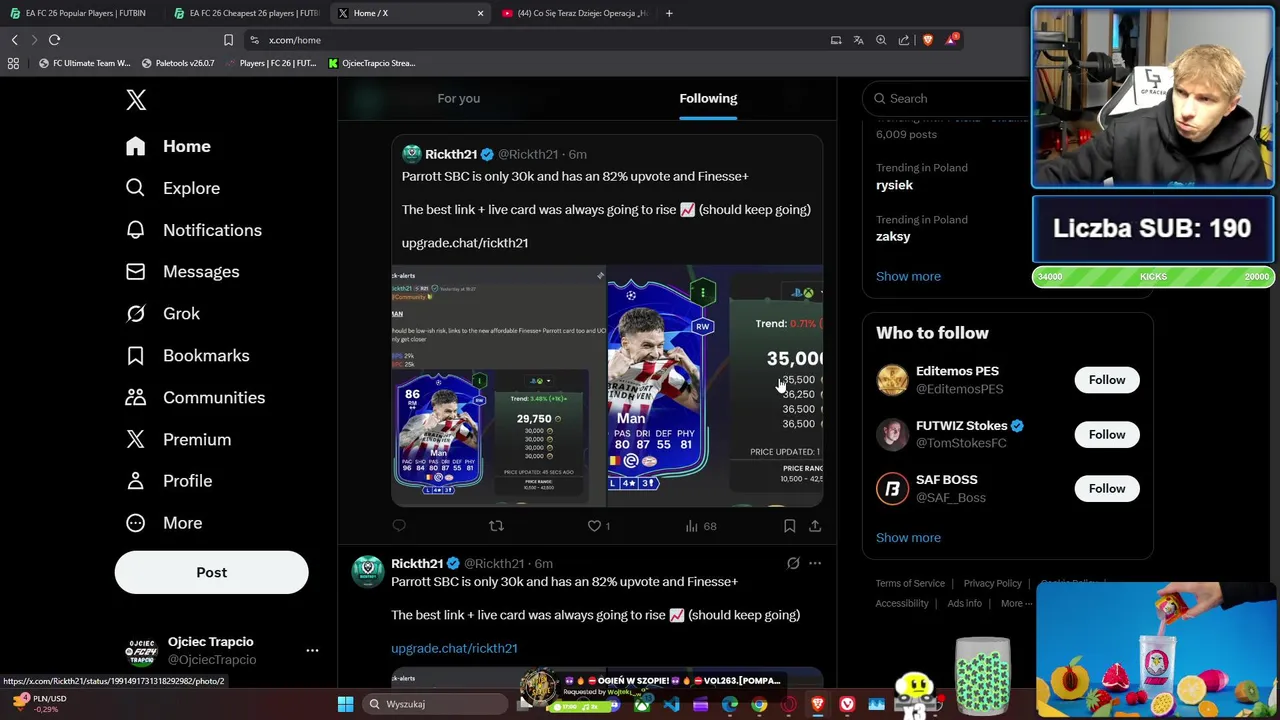The image size is (1280, 720).
Task: Switch to the YouTube Co Się Teraz Dzieje tab
Action: point(575,13)
